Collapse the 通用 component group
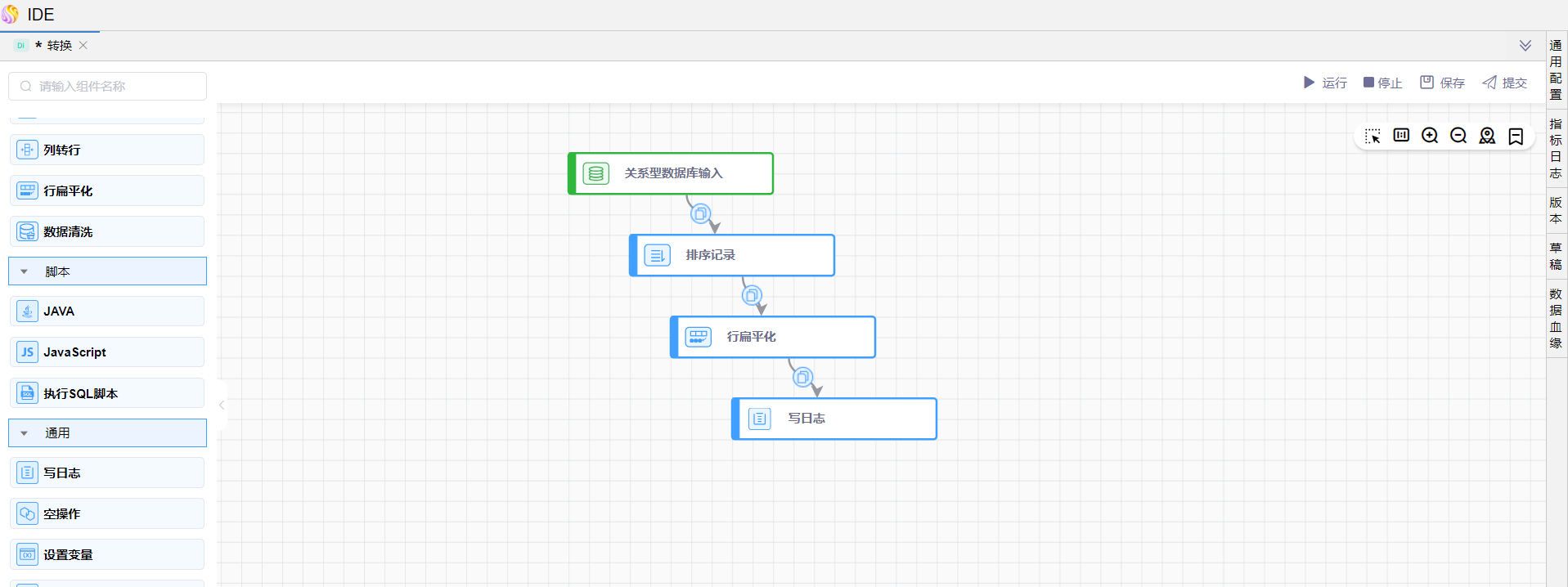Viewport: 1568px width, 587px height. click(x=25, y=433)
